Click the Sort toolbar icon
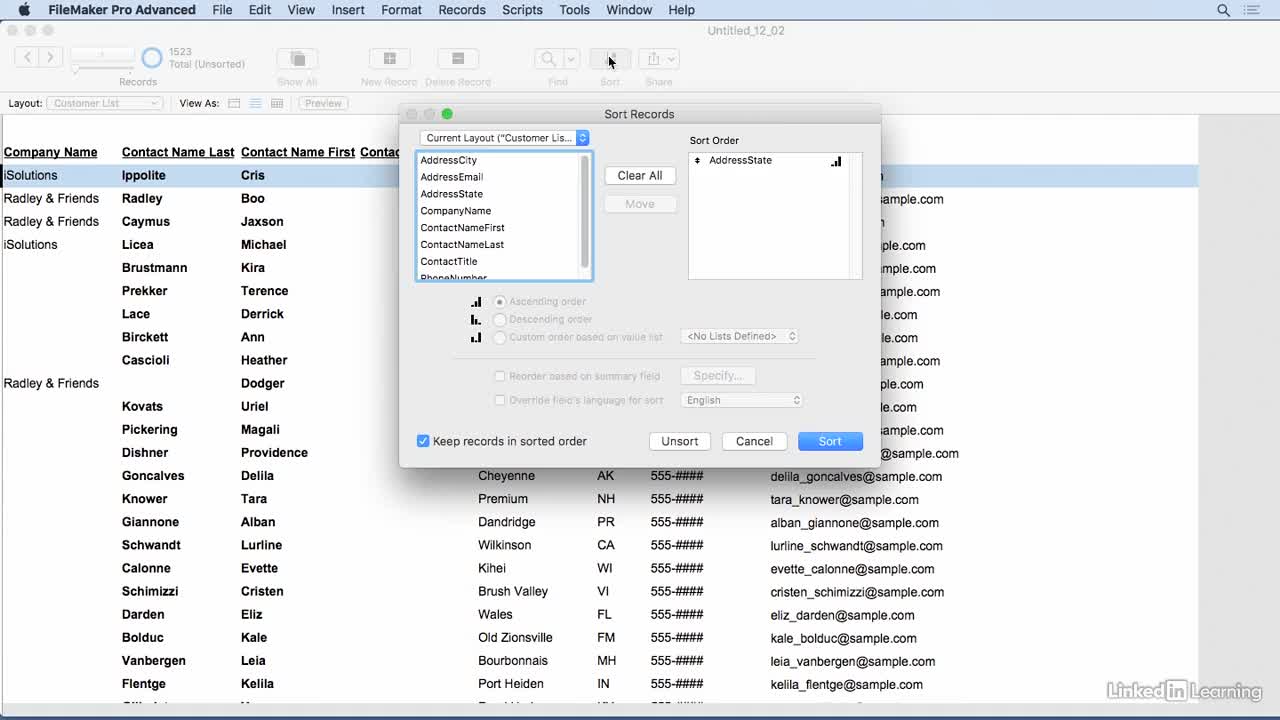The width and height of the screenshot is (1280, 720). 610,59
